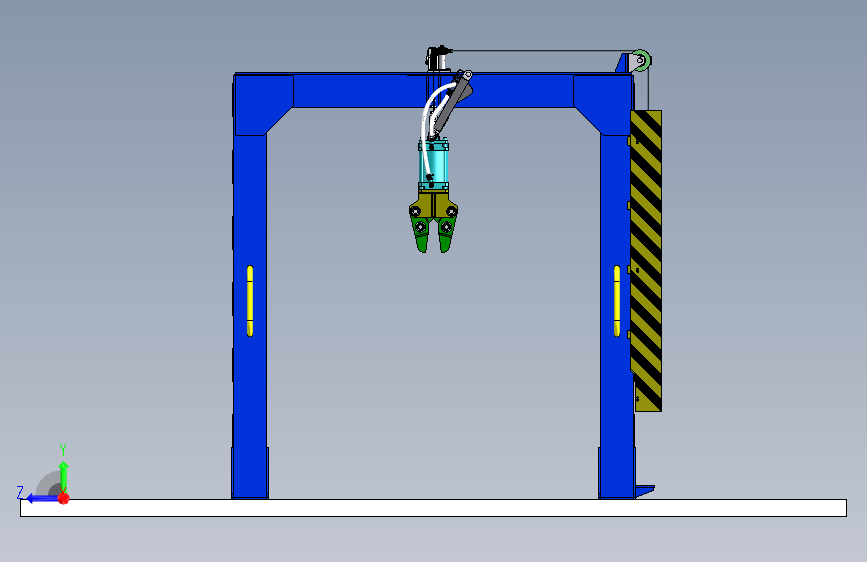This screenshot has height=562, width=867.
Task: Select the yellow slot on the left column
Action: 250,300
